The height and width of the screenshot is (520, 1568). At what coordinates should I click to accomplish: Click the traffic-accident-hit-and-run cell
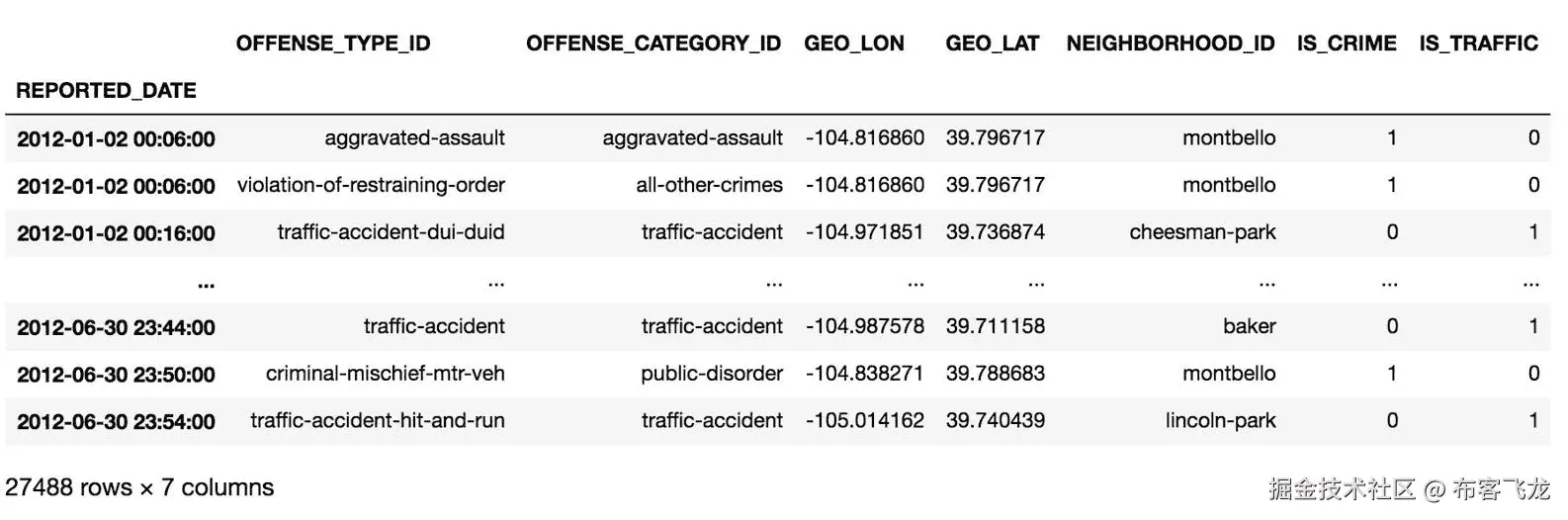click(x=377, y=420)
